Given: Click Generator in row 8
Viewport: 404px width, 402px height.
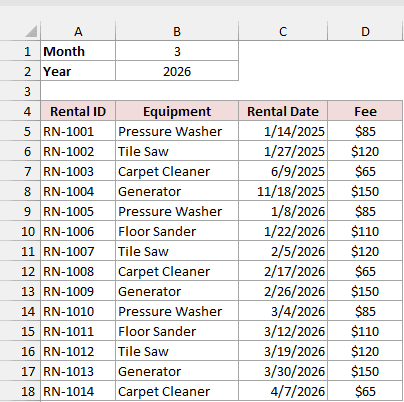Looking at the screenshot, I should (x=177, y=191).
